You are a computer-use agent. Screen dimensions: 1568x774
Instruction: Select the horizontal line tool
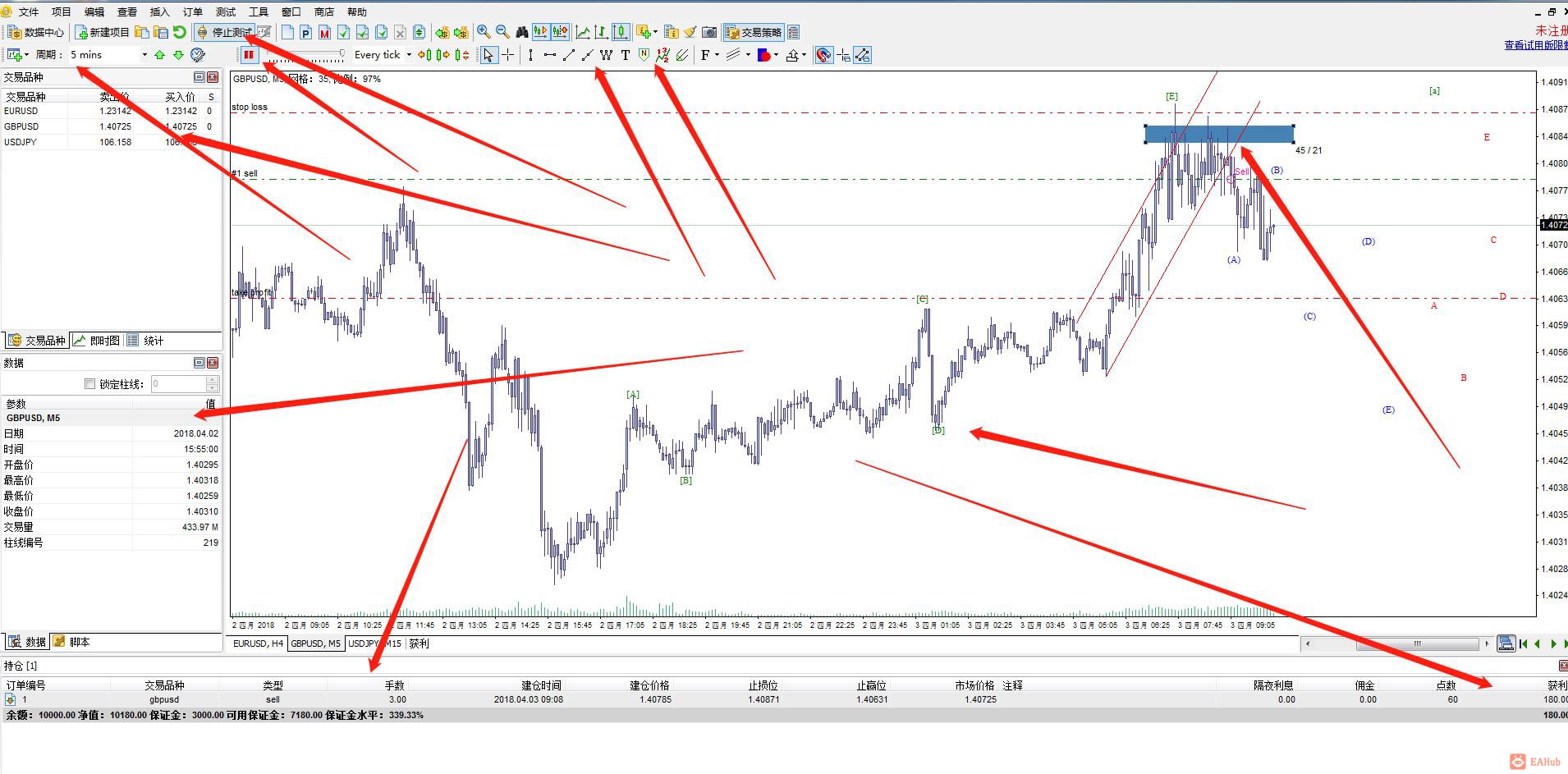coord(549,55)
